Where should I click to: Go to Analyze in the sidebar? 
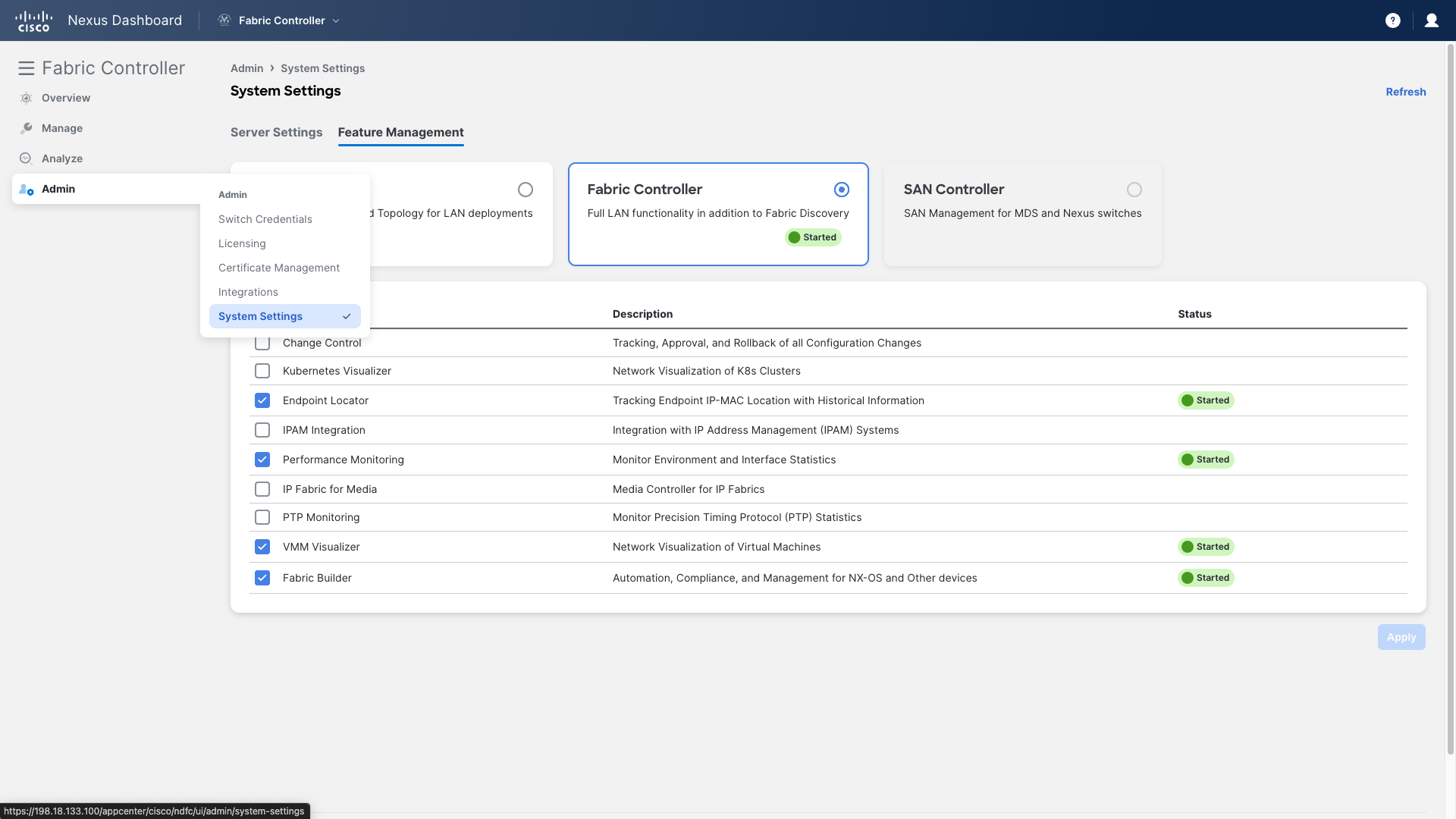tap(62, 158)
